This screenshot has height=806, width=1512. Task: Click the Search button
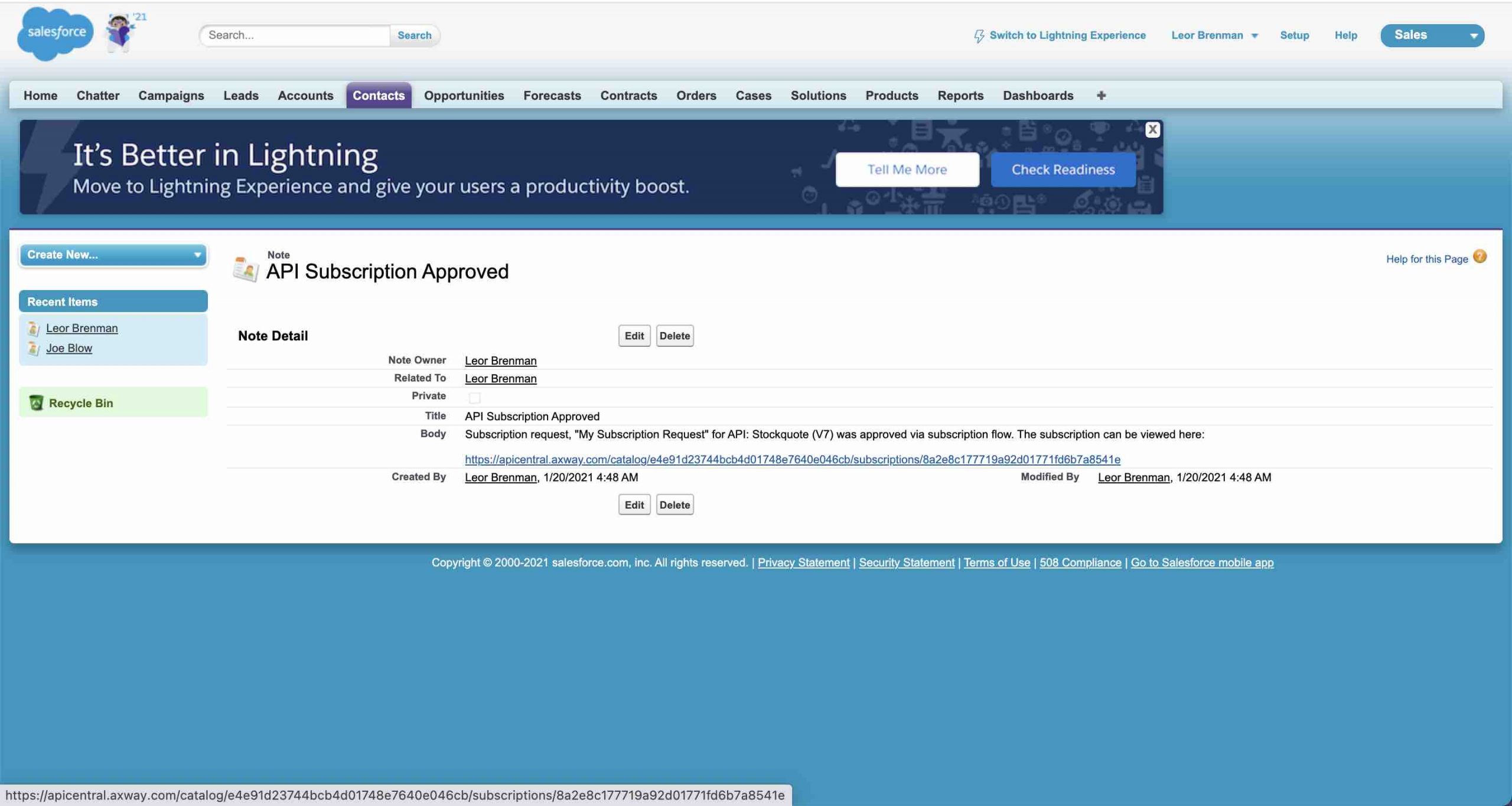(414, 35)
